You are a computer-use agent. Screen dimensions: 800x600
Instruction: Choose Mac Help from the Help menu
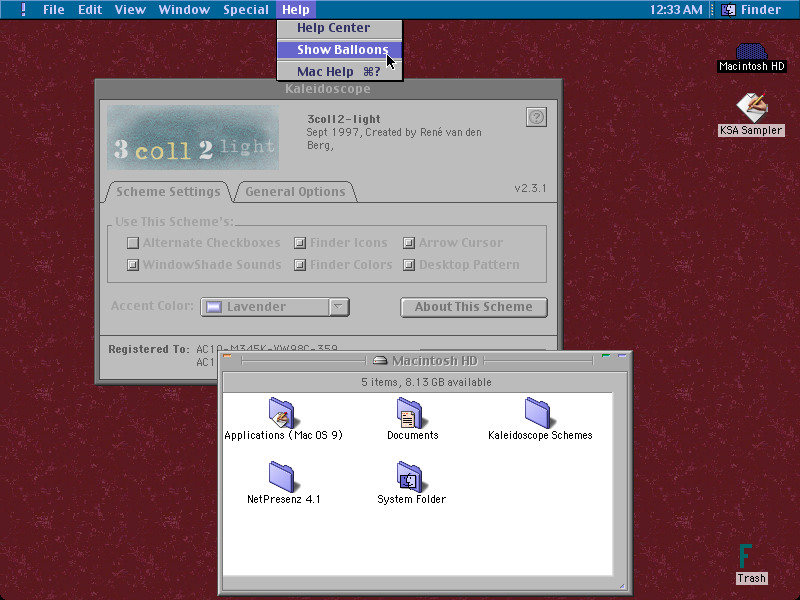[340, 71]
